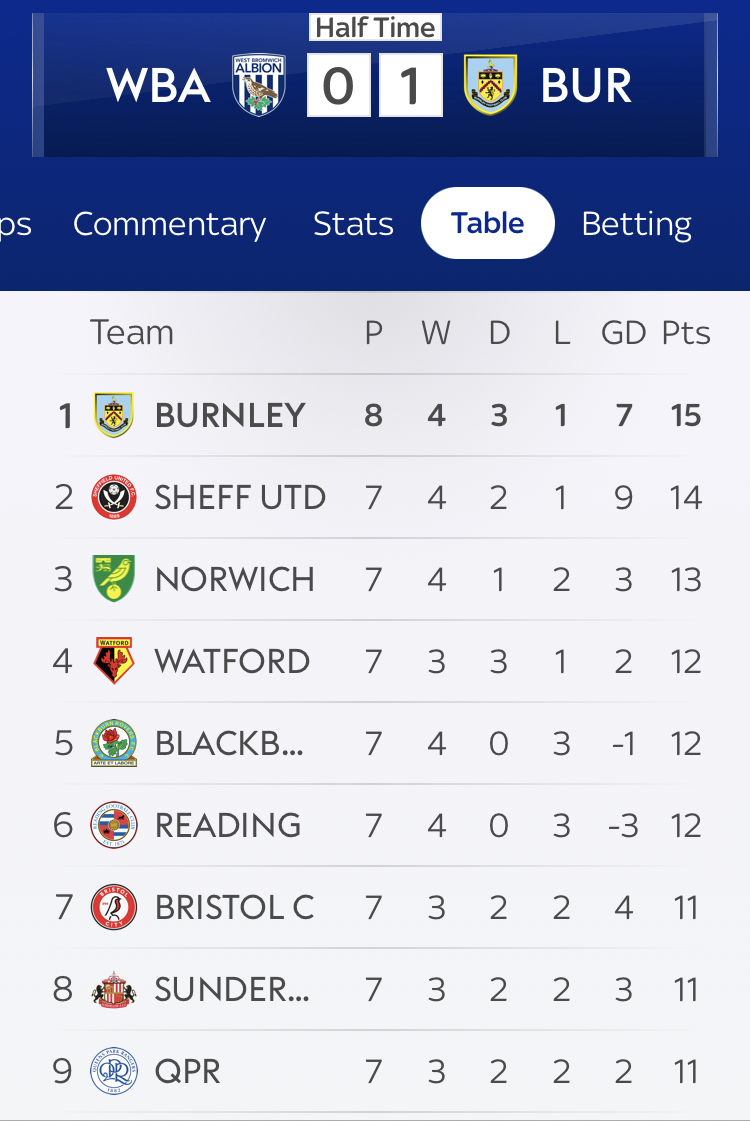The width and height of the screenshot is (750, 1121).
Task: Click the WATFORD team name
Action: click(x=232, y=661)
